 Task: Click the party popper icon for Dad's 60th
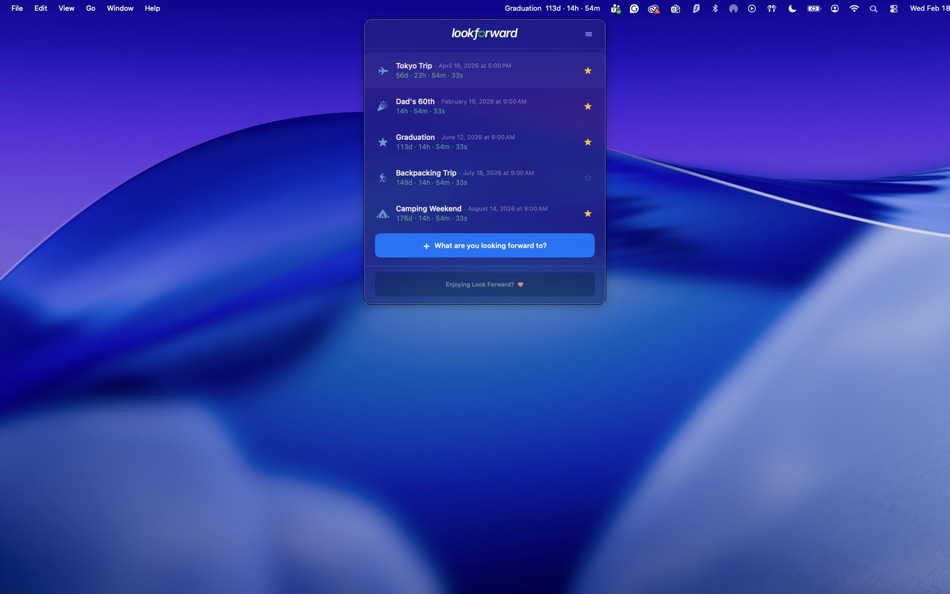pyautogui.click(x=381, y=105)
